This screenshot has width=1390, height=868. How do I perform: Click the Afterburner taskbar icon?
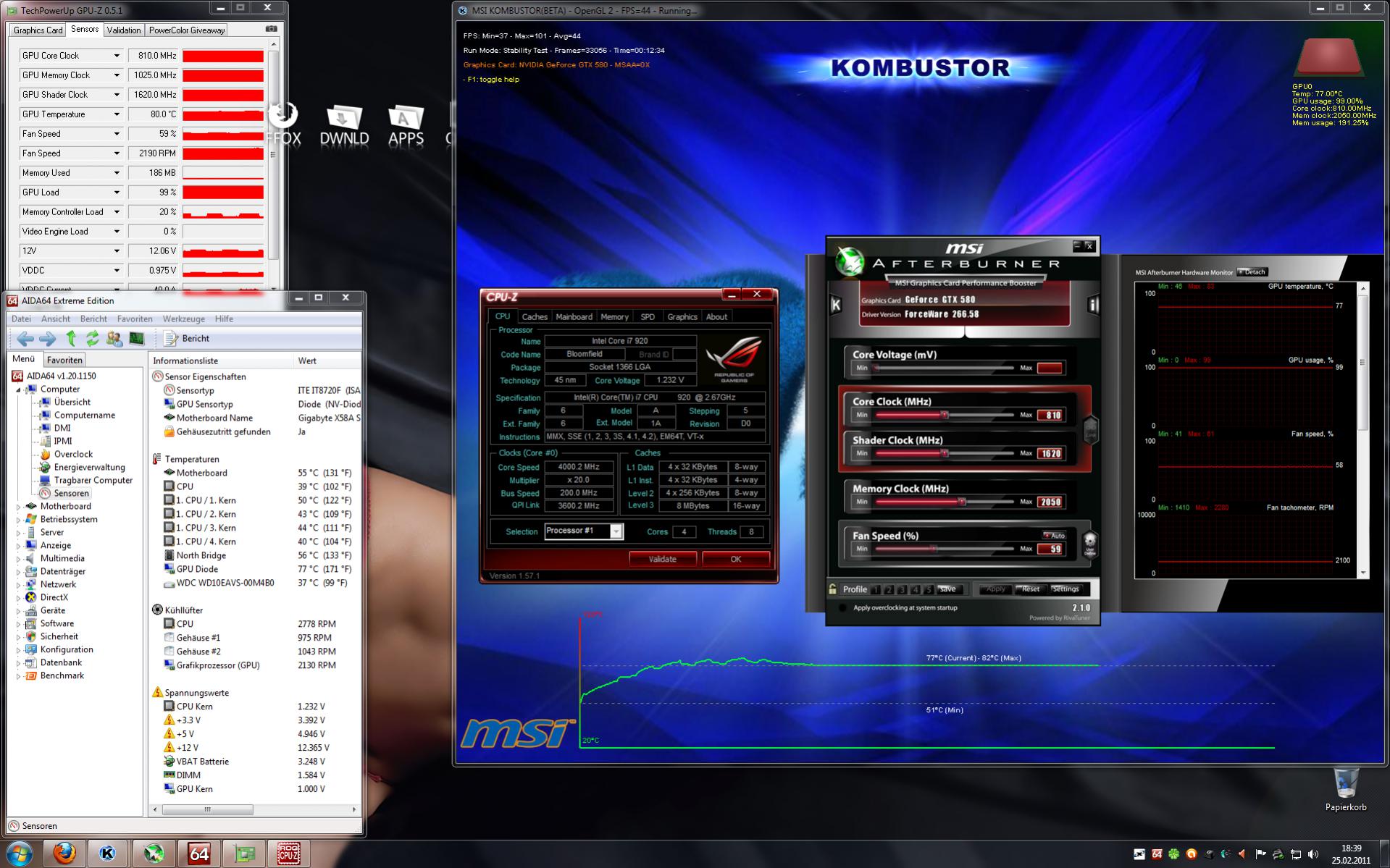click(154, 854)
